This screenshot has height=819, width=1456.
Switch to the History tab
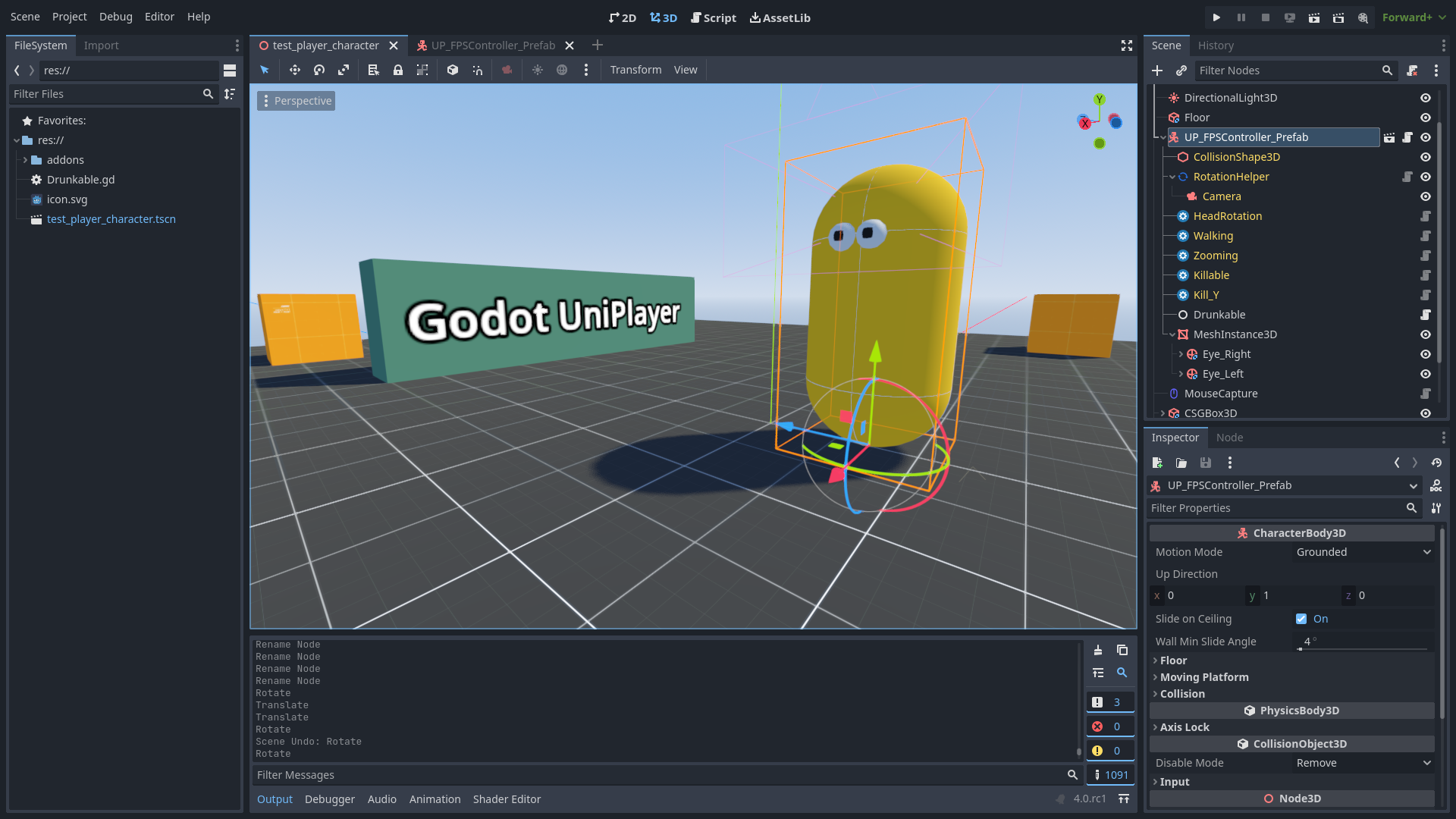point(1216,45)
